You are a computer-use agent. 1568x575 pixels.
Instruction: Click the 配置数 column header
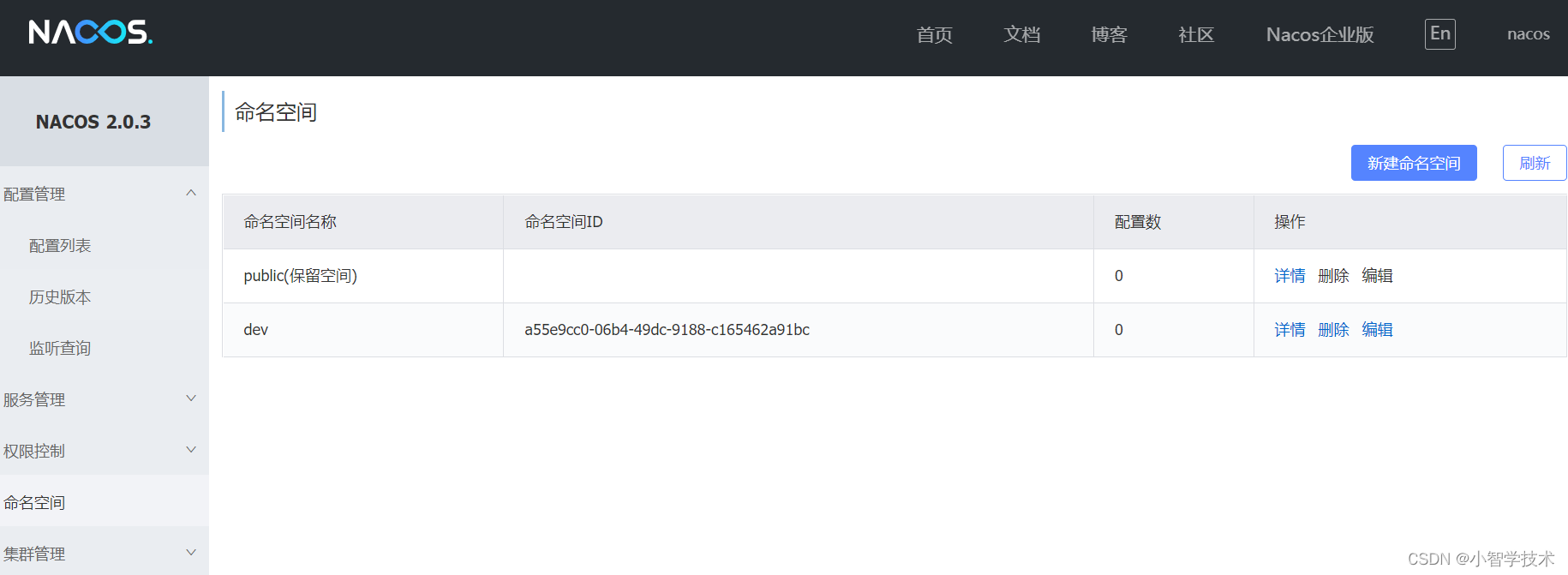pyautogui.click(x=1174, y=222)
